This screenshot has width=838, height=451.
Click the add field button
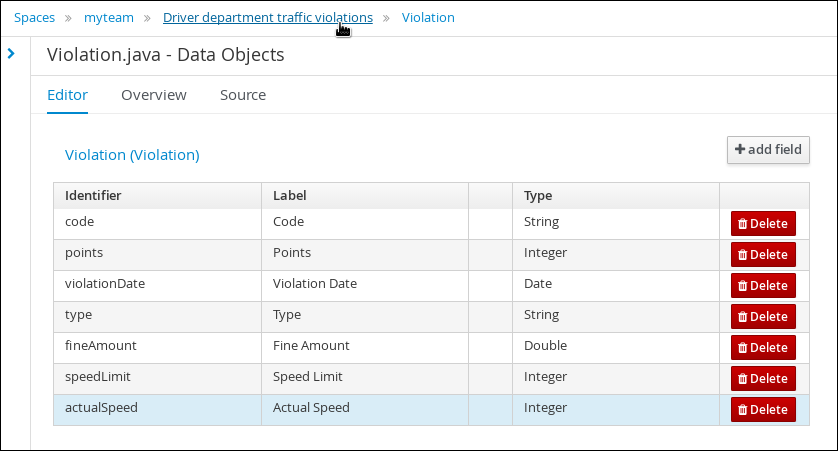pyautogui.click(x=768, y=150)
